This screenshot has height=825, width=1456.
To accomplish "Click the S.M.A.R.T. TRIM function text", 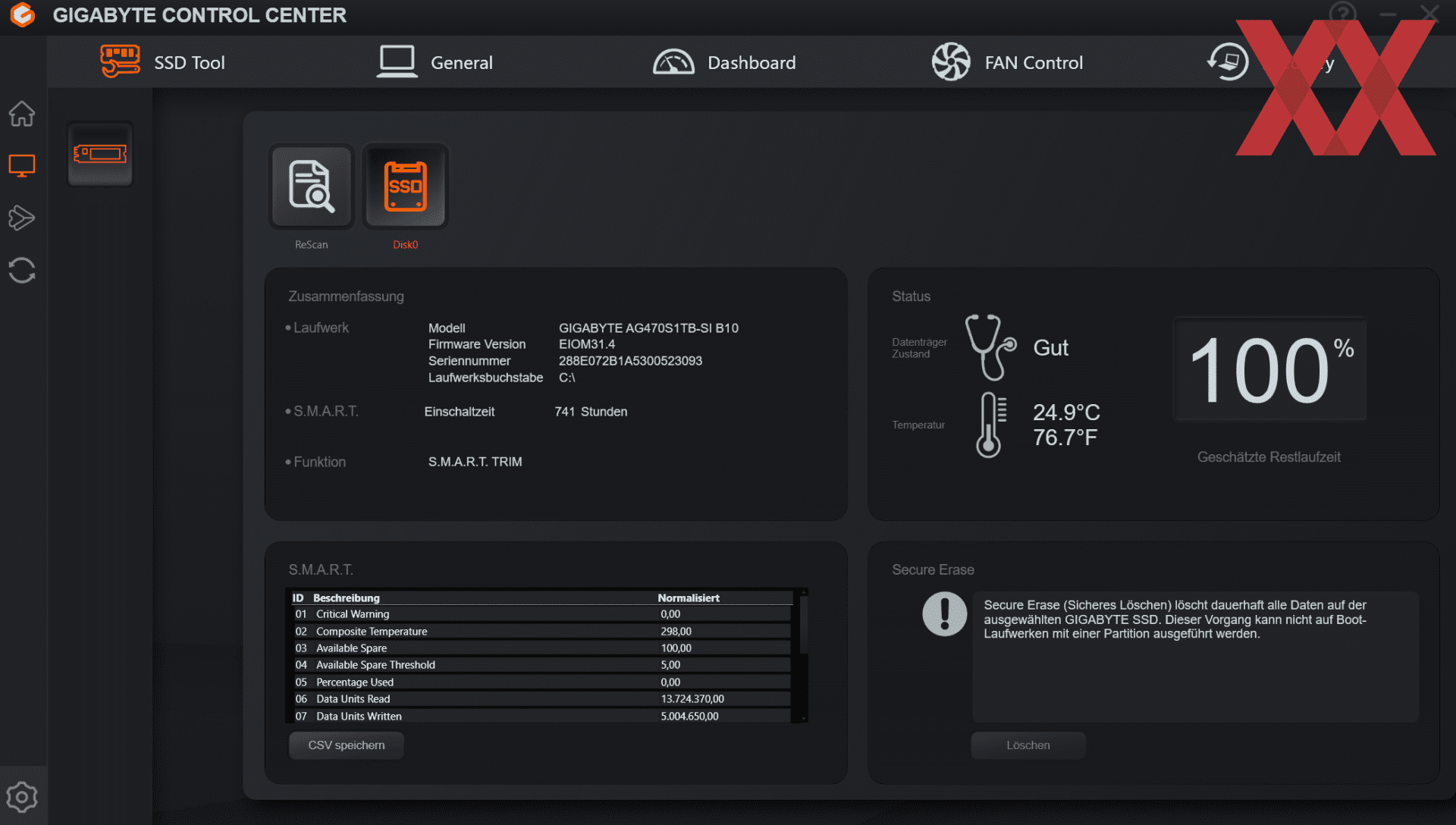I will 475,462.
